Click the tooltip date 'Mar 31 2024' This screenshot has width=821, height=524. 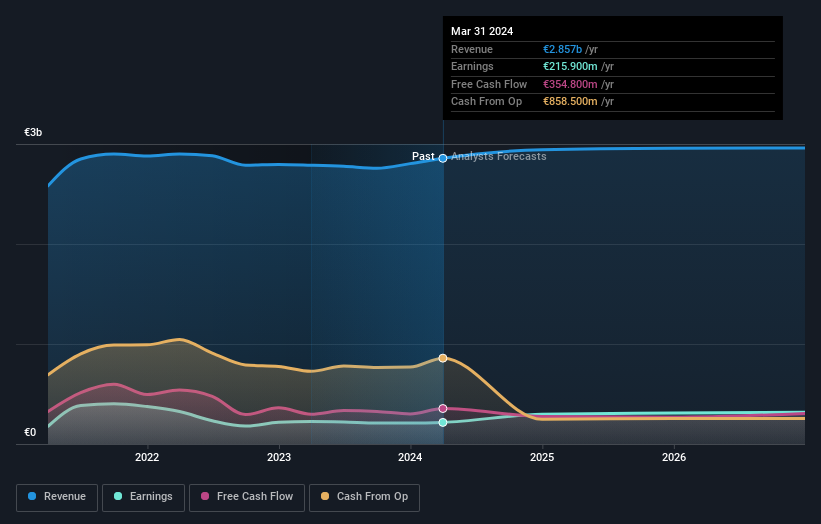[x=482, y=31]
